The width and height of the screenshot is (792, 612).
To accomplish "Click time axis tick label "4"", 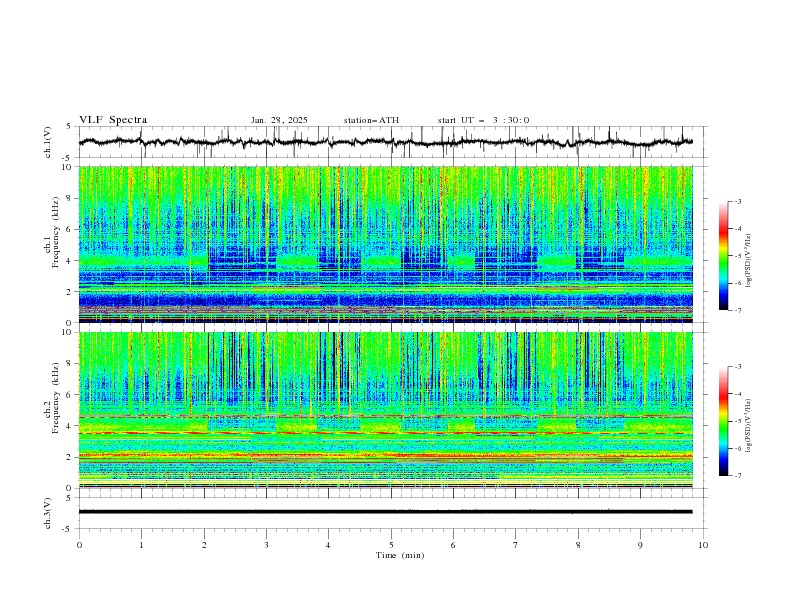I will [329, 545].
